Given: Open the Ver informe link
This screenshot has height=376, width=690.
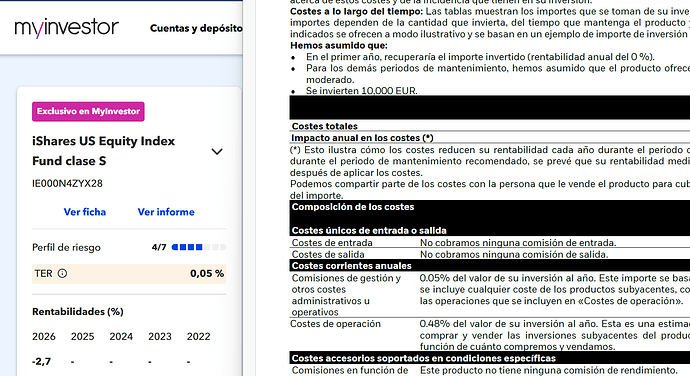Looking at the screenshot, I should coord(166,212).
